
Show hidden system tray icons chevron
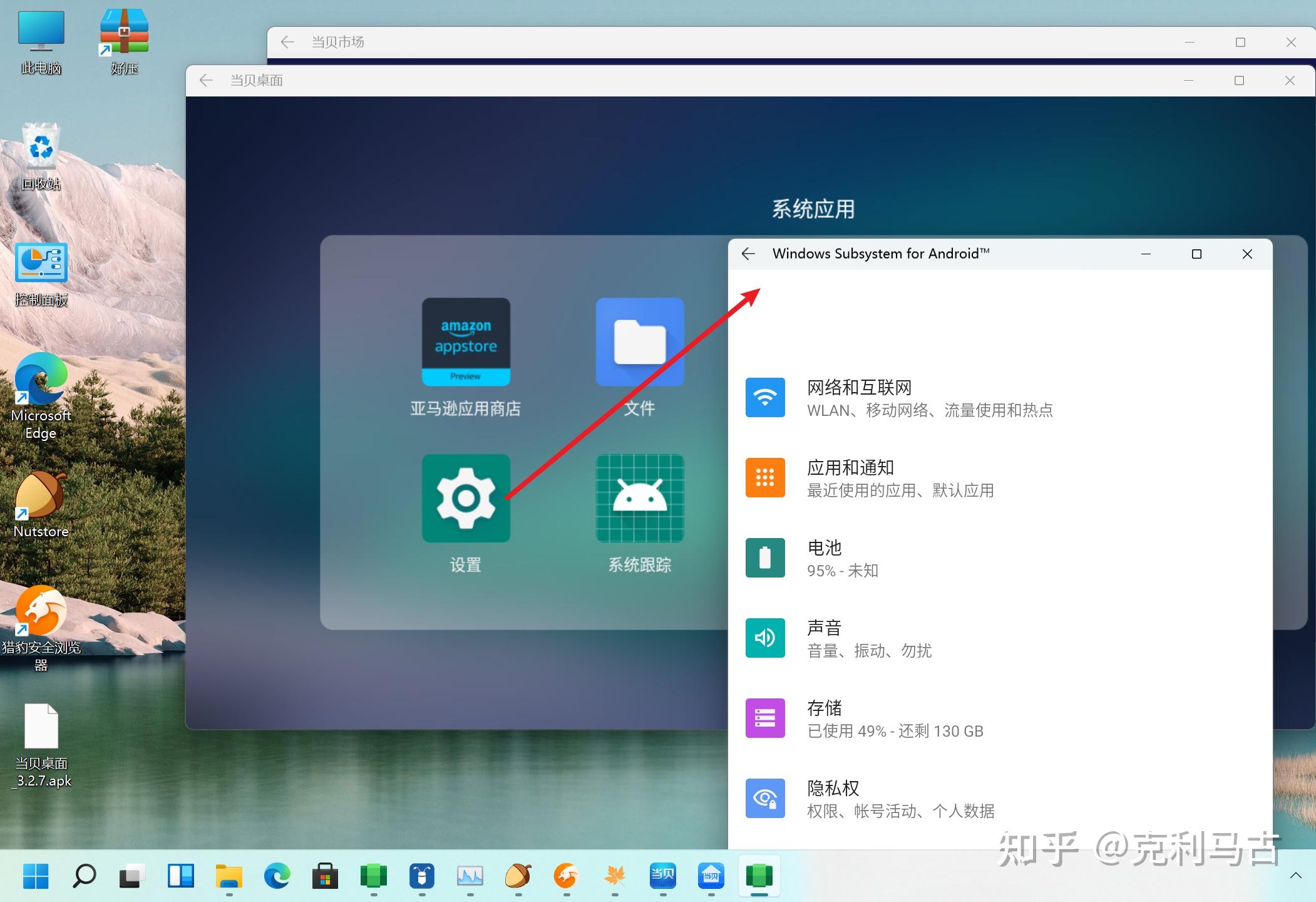coord(1295,876)
